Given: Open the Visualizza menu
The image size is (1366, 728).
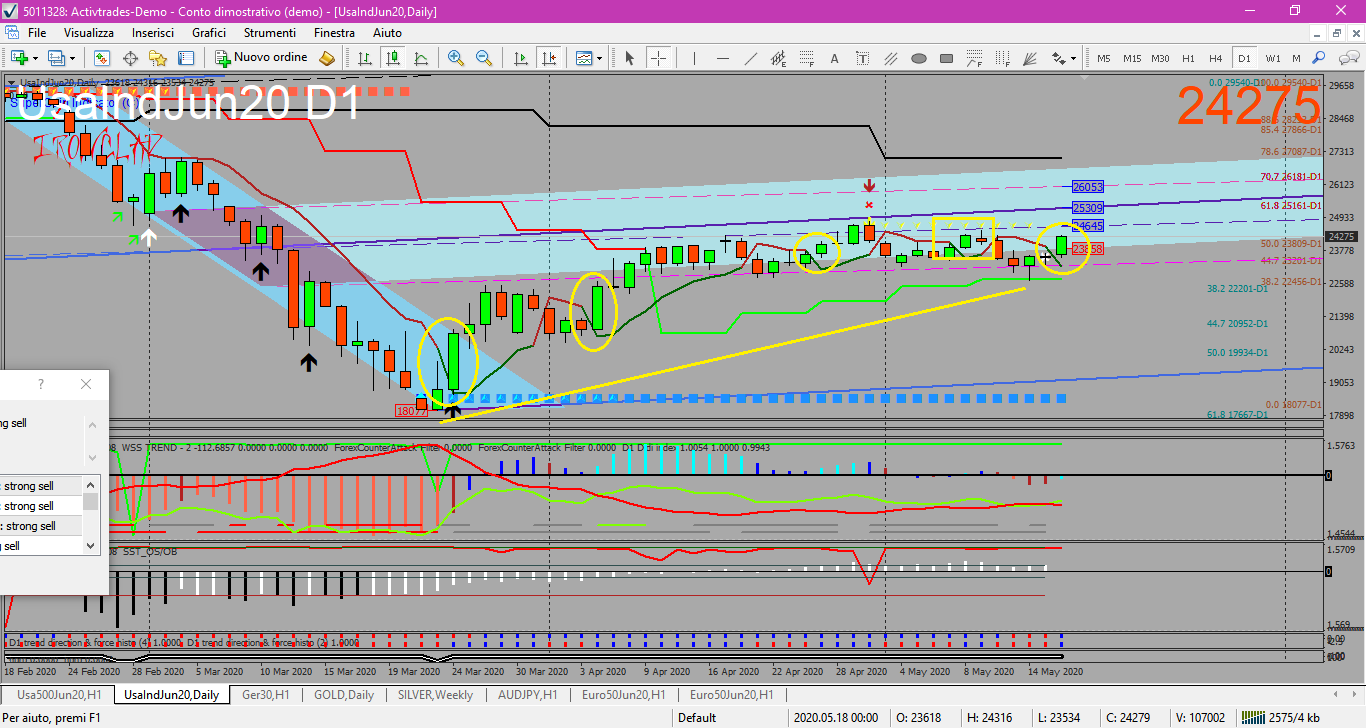Looking at the screenshot, I should click(90, 33).
